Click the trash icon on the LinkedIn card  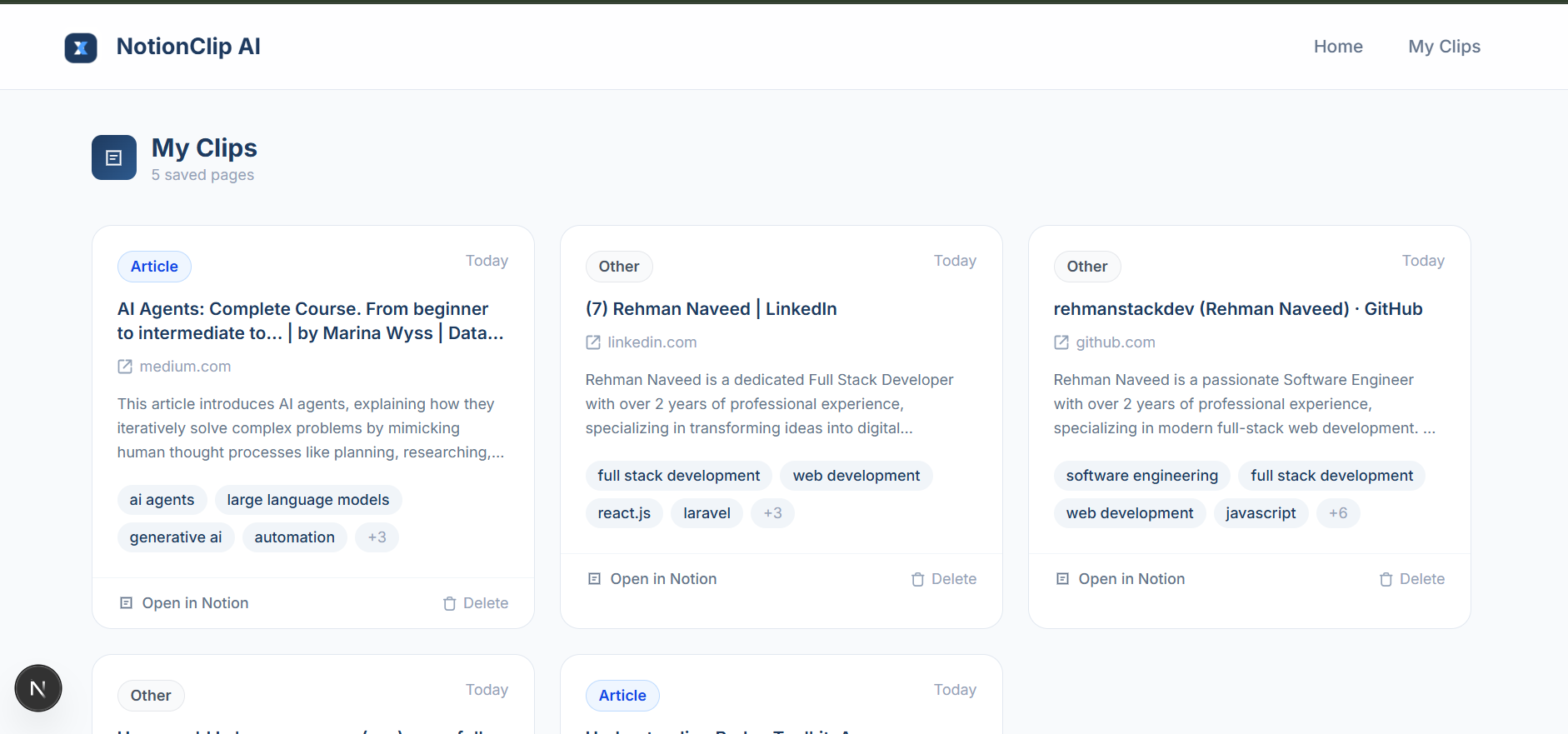(x=918, y=579)
